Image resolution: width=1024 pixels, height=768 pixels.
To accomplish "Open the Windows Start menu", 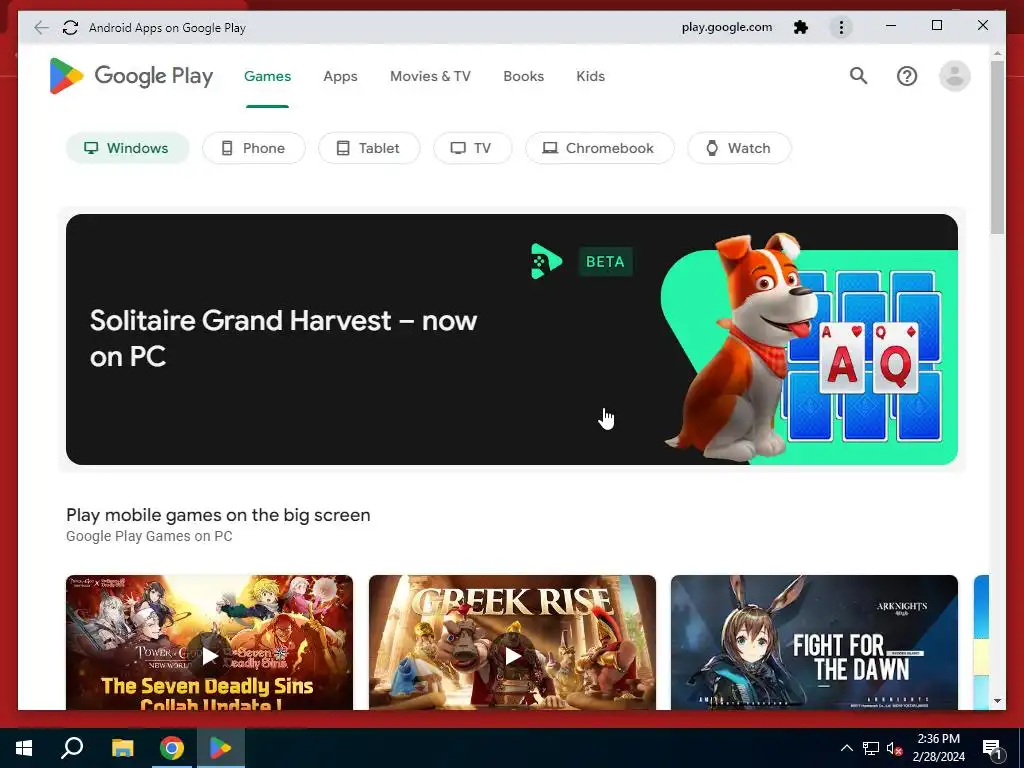I will pos(24,748).
